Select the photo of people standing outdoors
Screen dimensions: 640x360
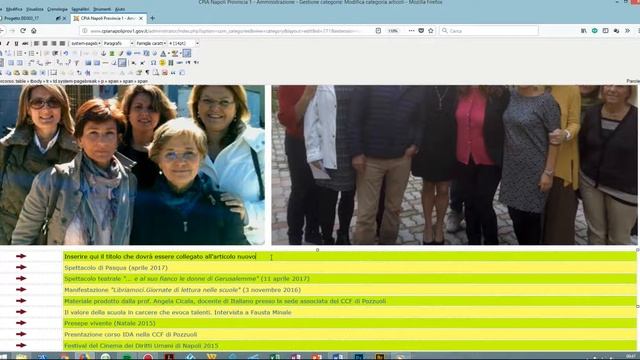point(455,165)
